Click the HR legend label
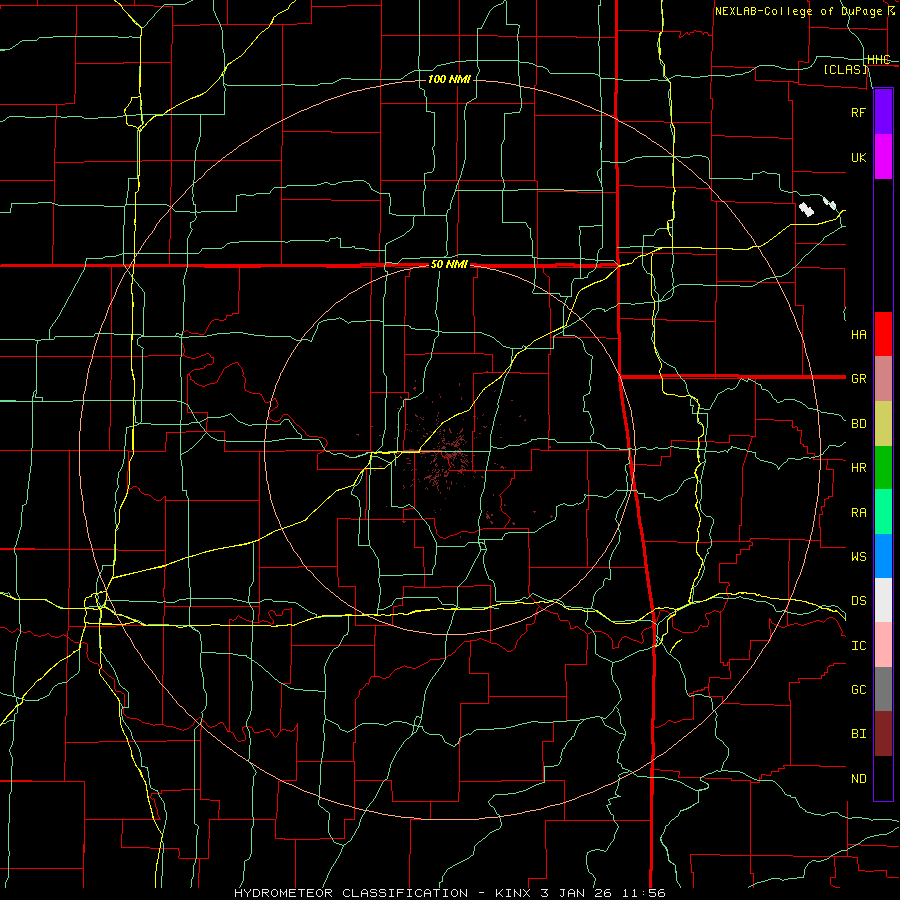 point(858,468)
